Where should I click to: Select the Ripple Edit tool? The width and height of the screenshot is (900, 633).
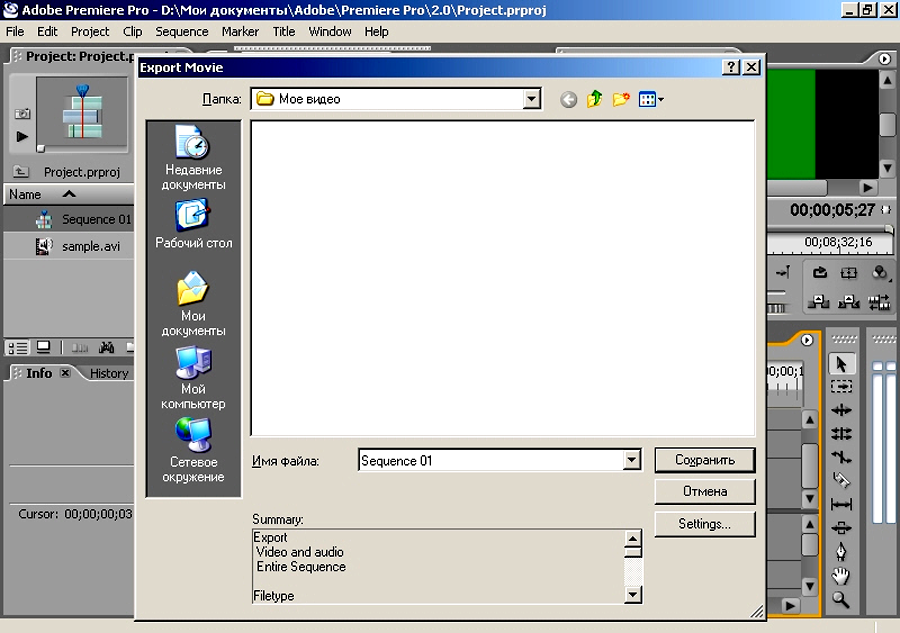coord(841,410)
